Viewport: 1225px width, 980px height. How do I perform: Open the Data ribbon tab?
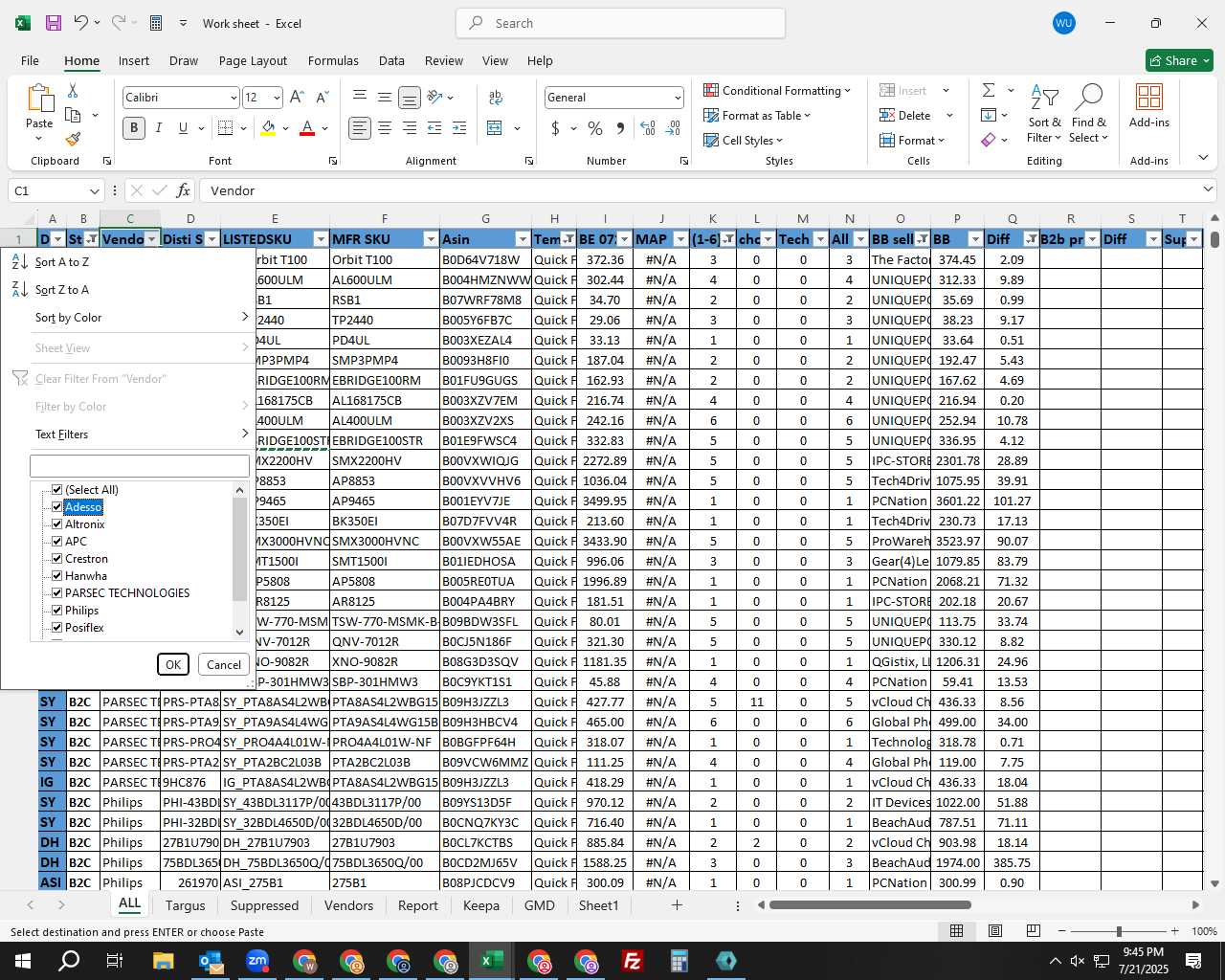(391, 60)
